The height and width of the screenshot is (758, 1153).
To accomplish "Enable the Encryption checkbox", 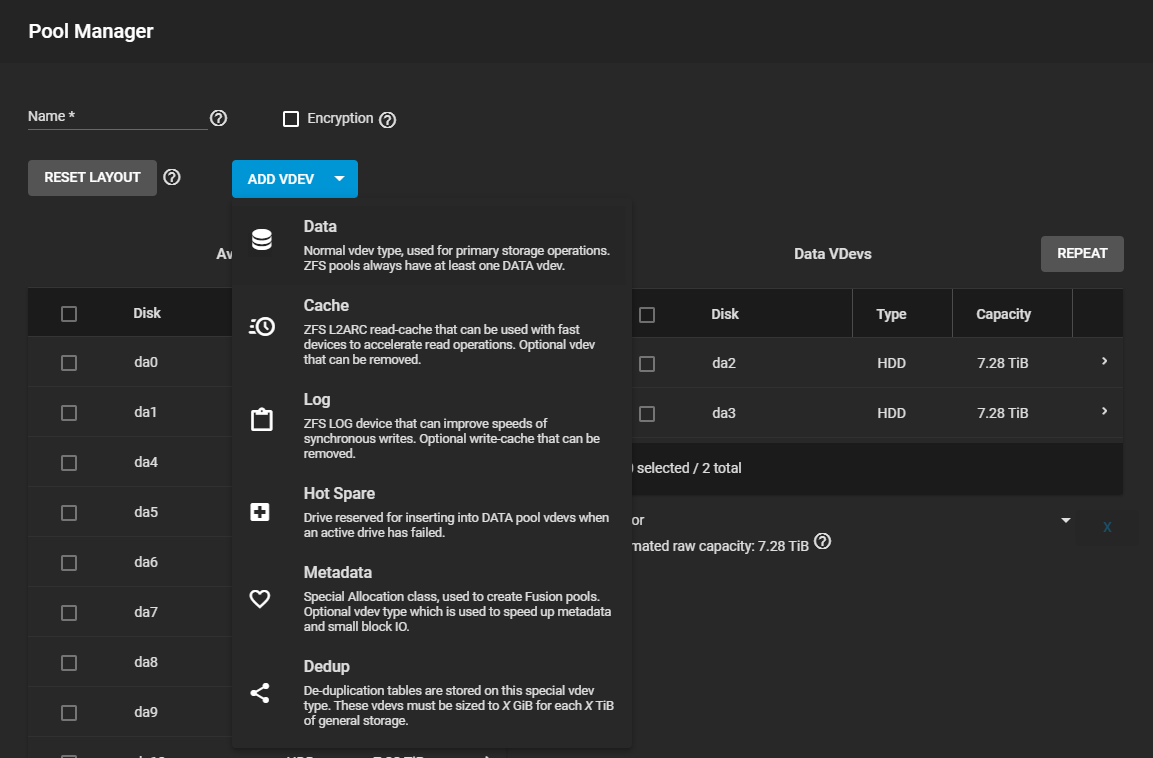I will click(x=291, y=119).
